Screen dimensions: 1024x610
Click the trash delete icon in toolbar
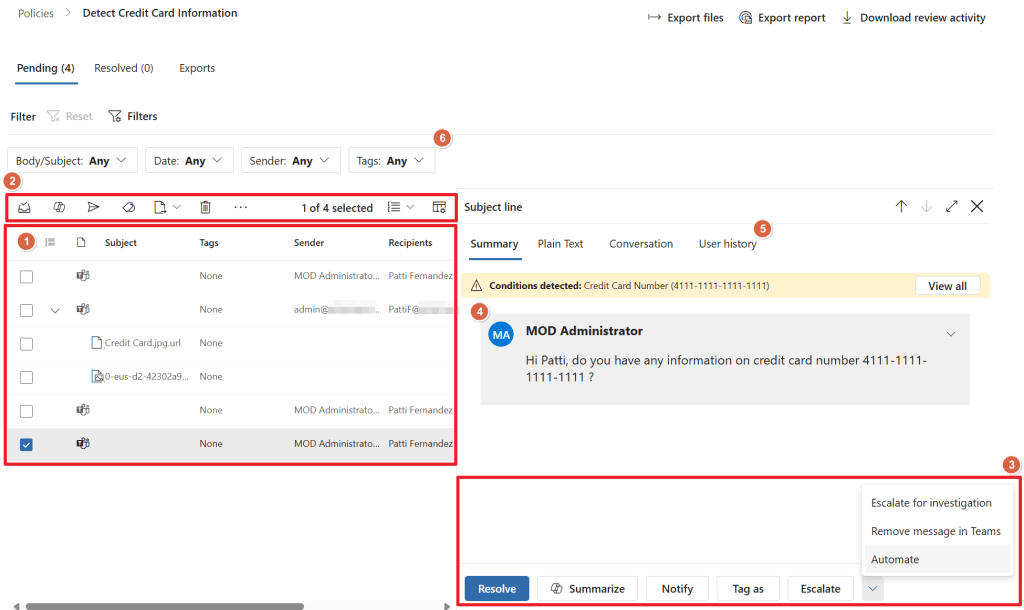(205, 207)
